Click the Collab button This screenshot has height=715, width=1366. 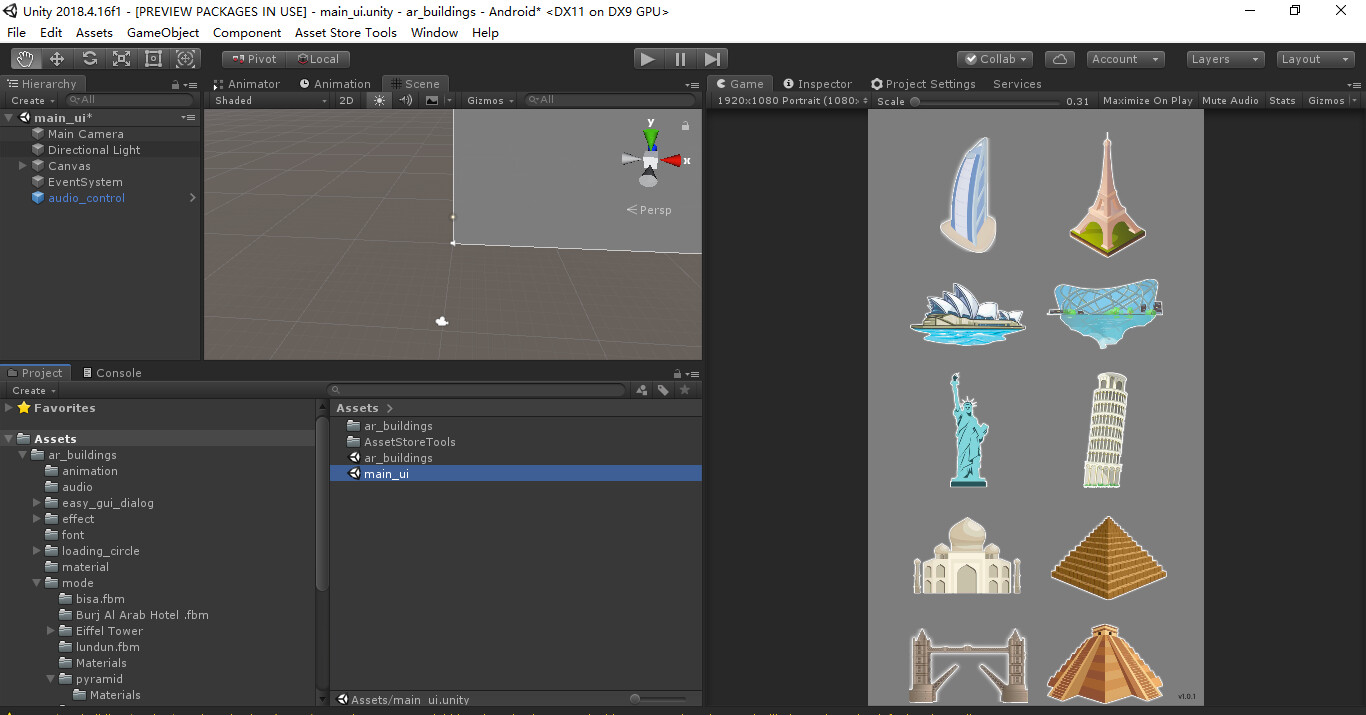(994, 59)
